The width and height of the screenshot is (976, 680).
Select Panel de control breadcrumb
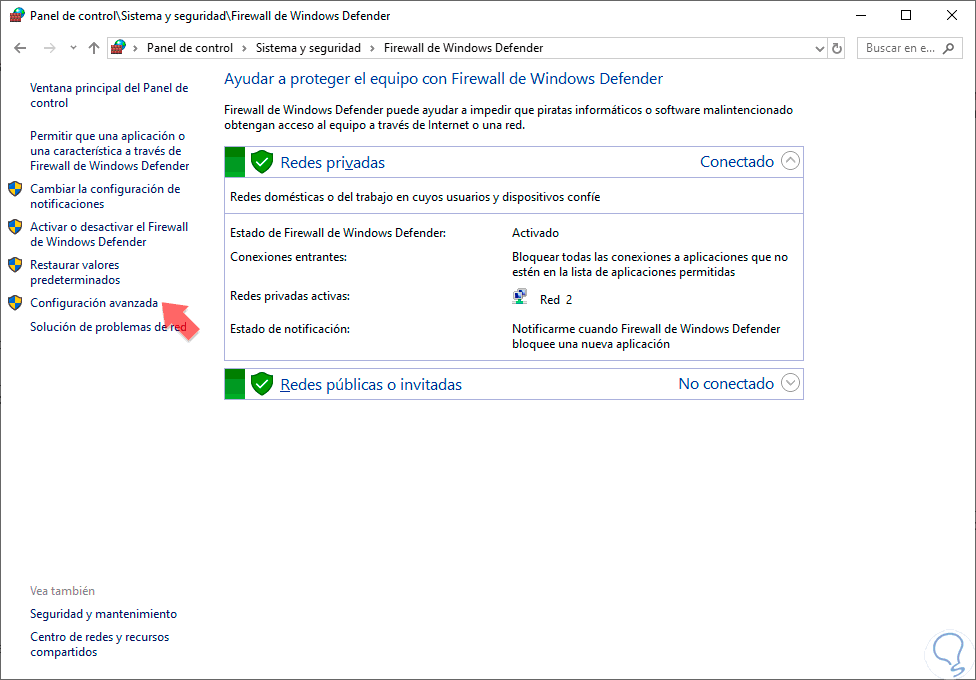[x=190, y=48]
